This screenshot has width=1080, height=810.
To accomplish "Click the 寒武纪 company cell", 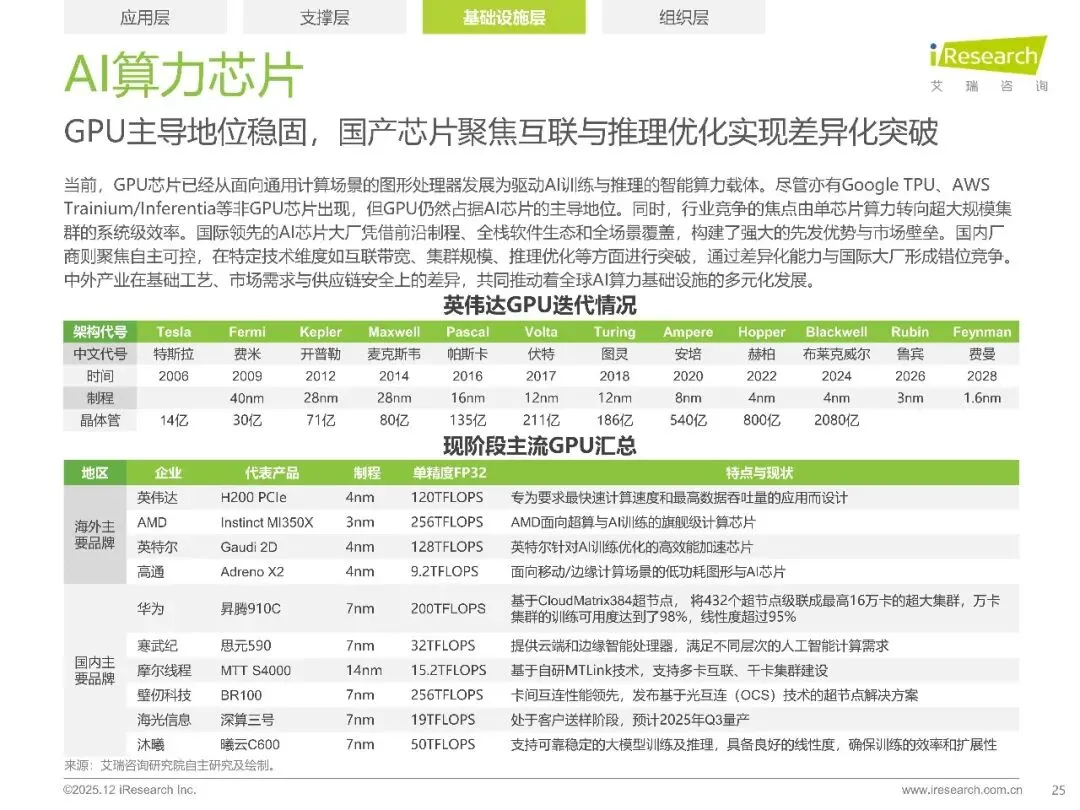I will [157, 645].
